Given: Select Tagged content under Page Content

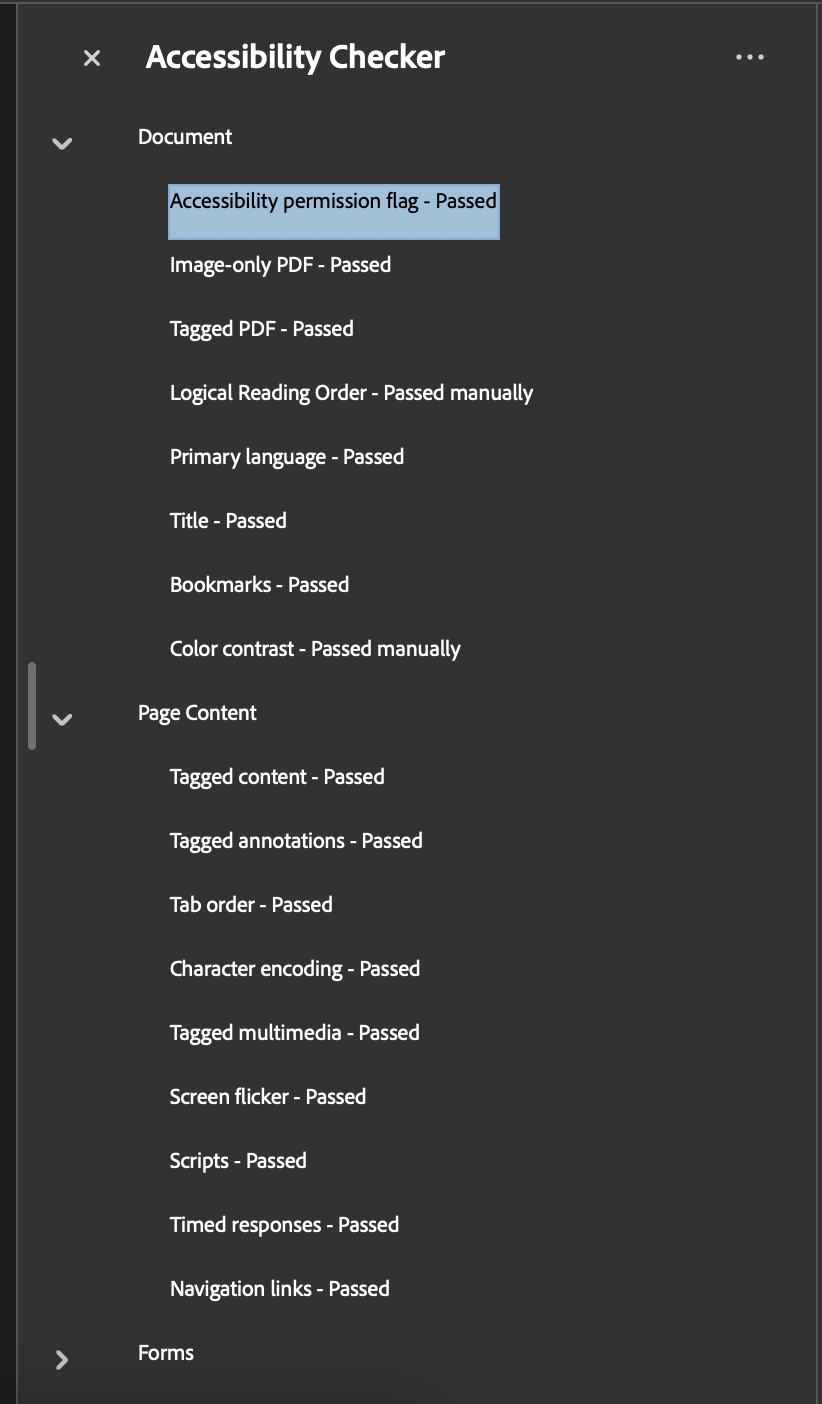Looking at the screenshot, I should tap(278, 776).
